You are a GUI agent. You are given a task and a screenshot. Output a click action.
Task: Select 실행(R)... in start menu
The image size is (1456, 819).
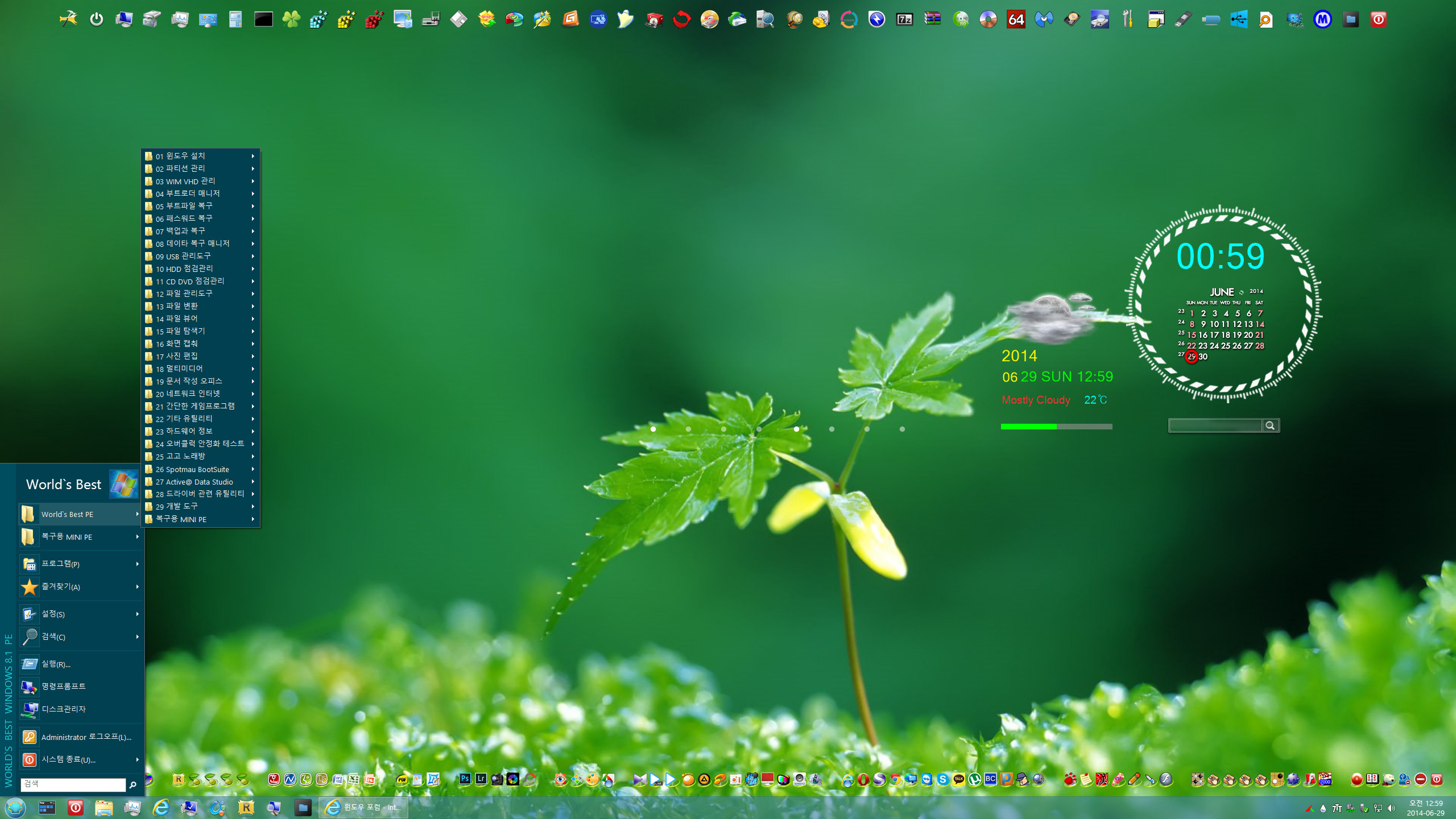pos(80,664)
